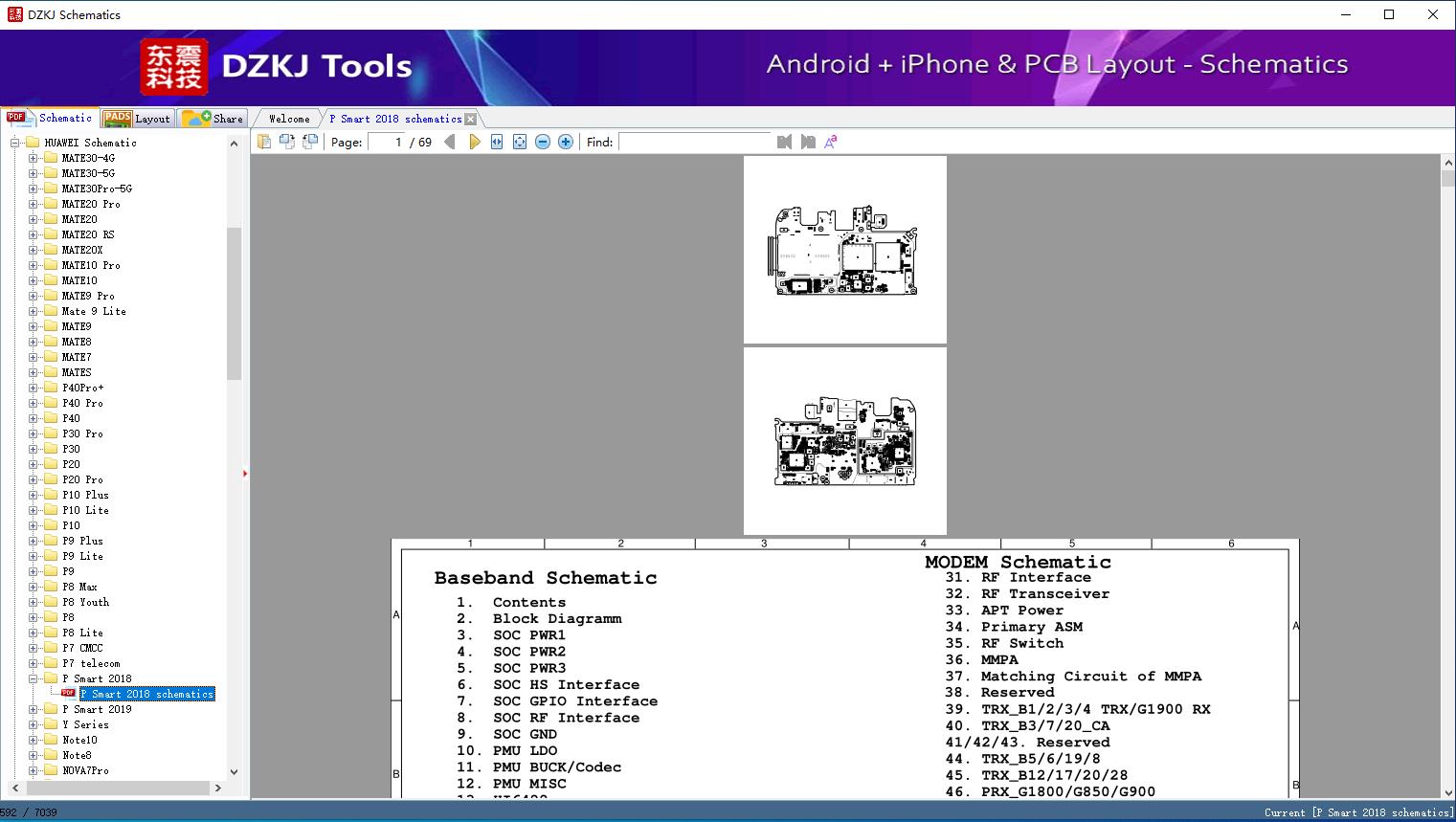This screenshot has height=822, width=1456.
Task: Click the second PCB layout page image
Action: pos(845,441)
